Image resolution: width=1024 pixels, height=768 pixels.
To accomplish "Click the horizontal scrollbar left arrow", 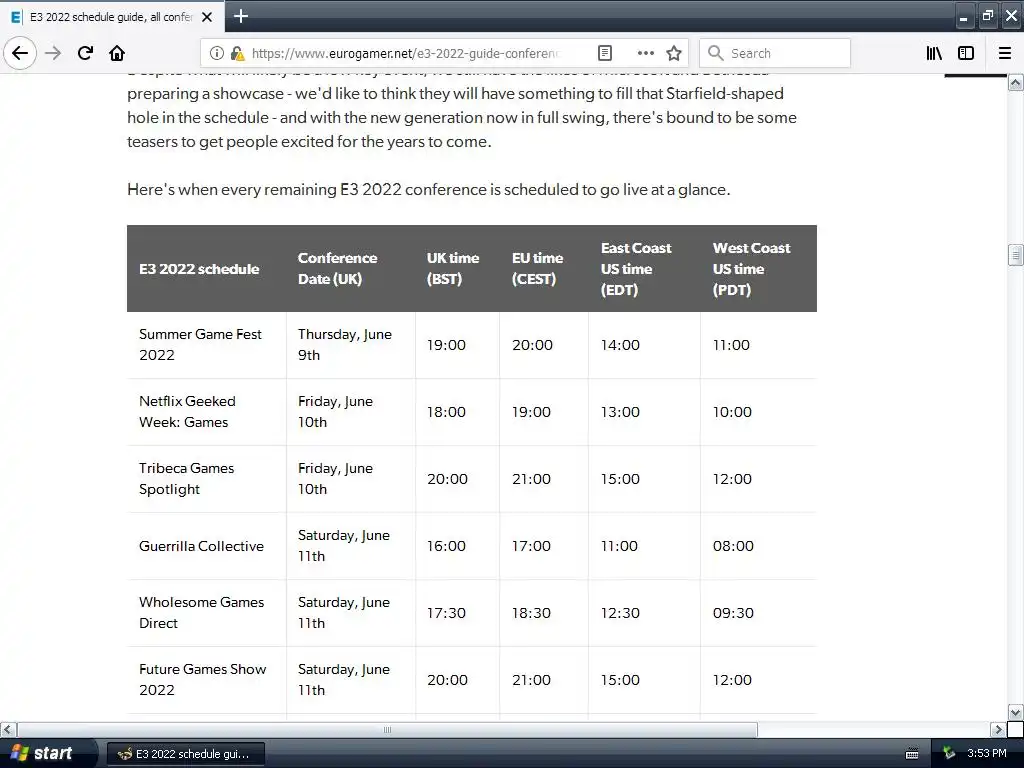I will tap(8, 729).
